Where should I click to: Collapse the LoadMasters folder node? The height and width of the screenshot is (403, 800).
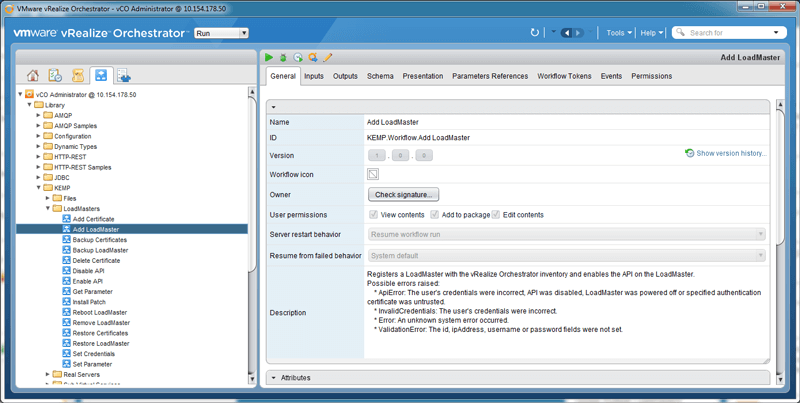coord(48,208)
